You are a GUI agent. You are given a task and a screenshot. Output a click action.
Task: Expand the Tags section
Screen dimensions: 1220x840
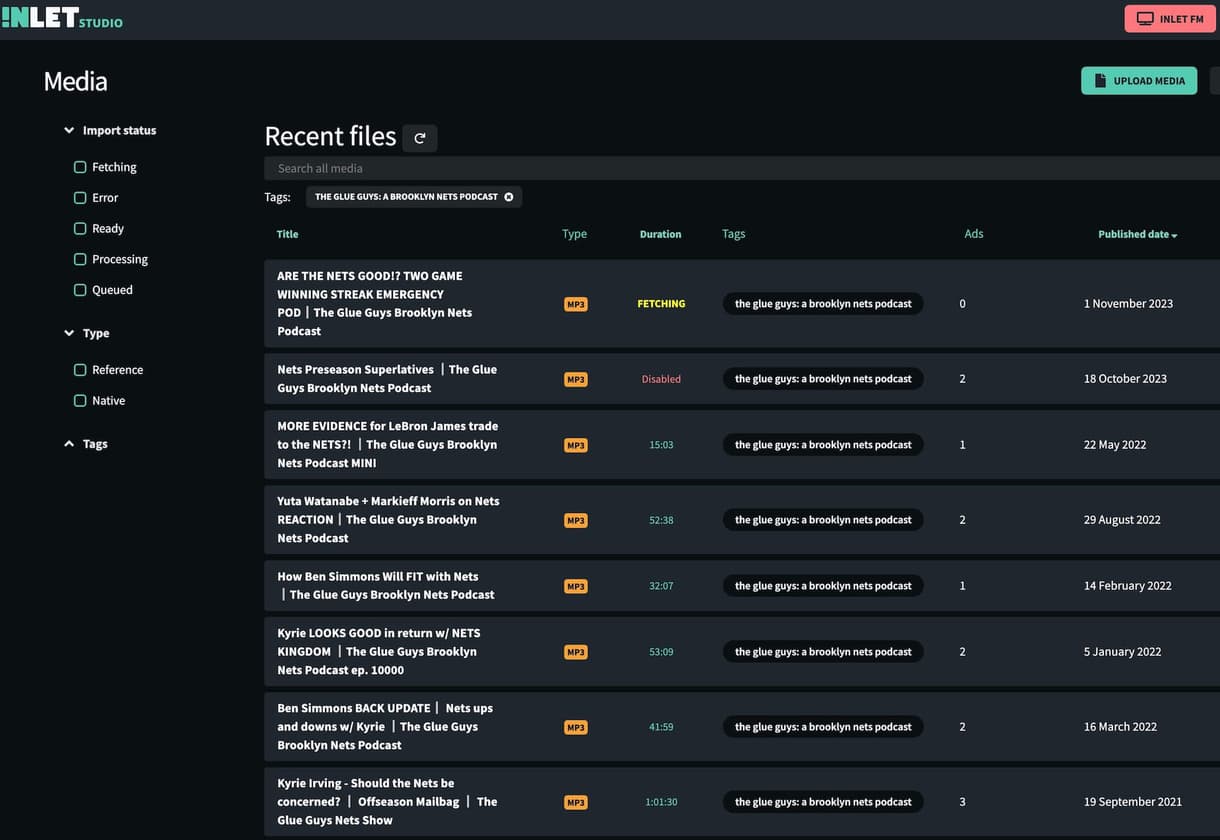[69, 443]
